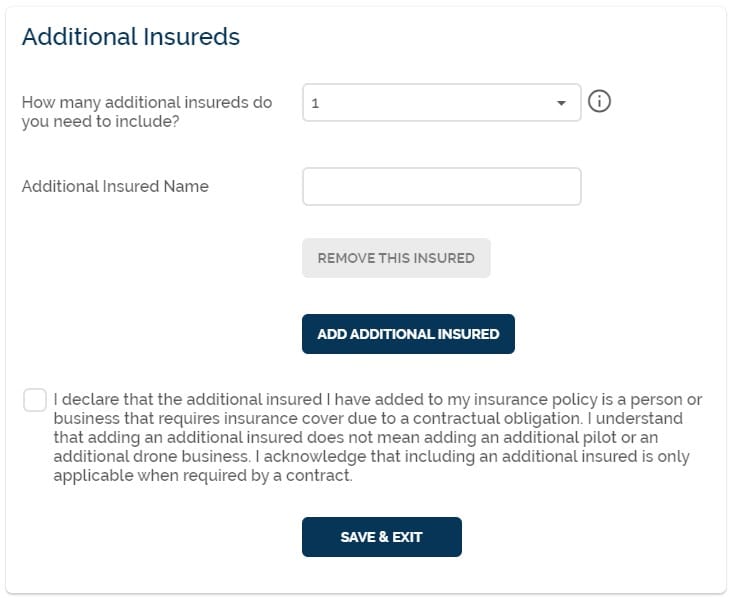Show the tooltip from the circled i icon

point(599,101)
